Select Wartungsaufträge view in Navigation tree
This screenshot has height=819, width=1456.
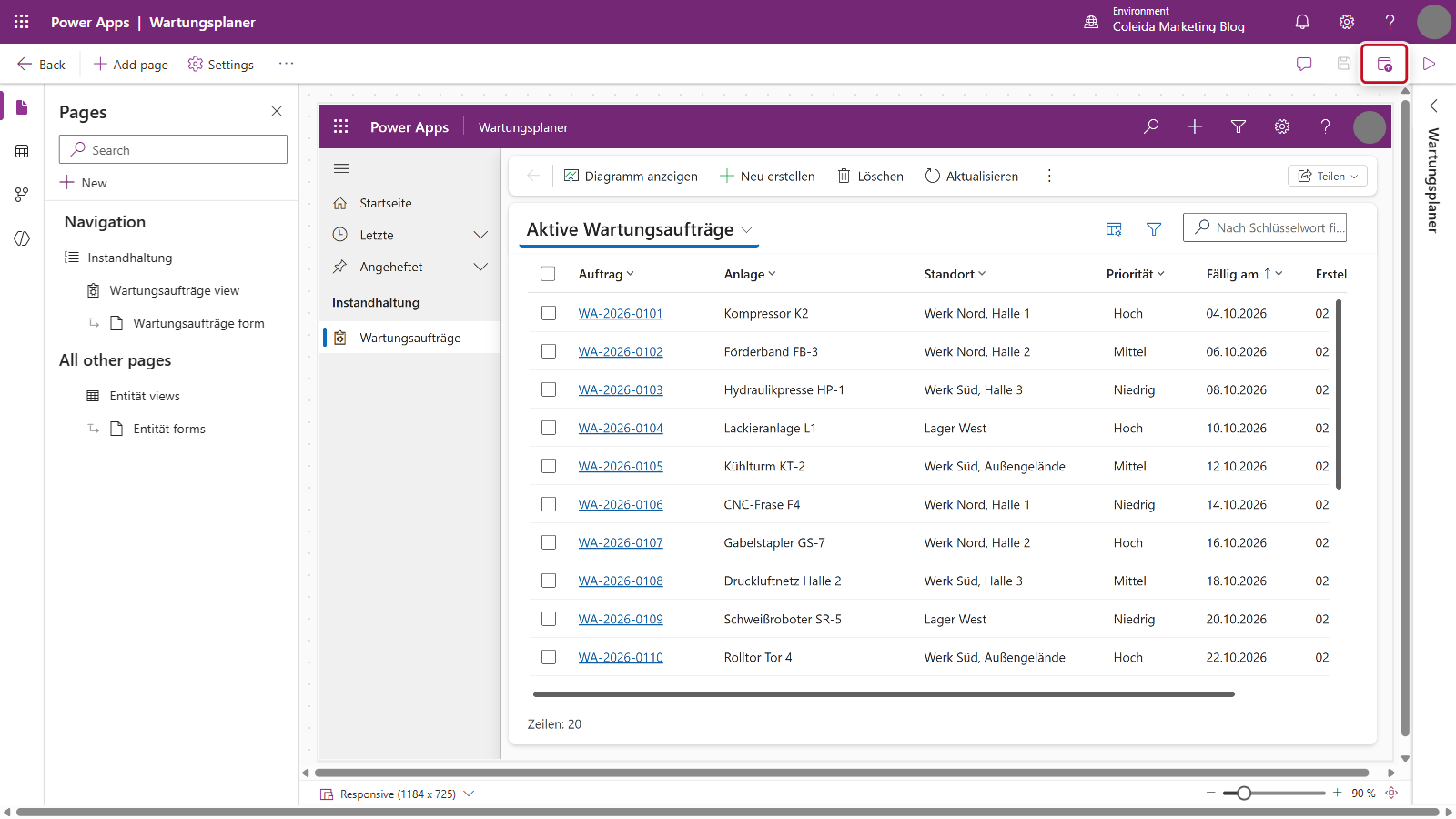(175, 290)
